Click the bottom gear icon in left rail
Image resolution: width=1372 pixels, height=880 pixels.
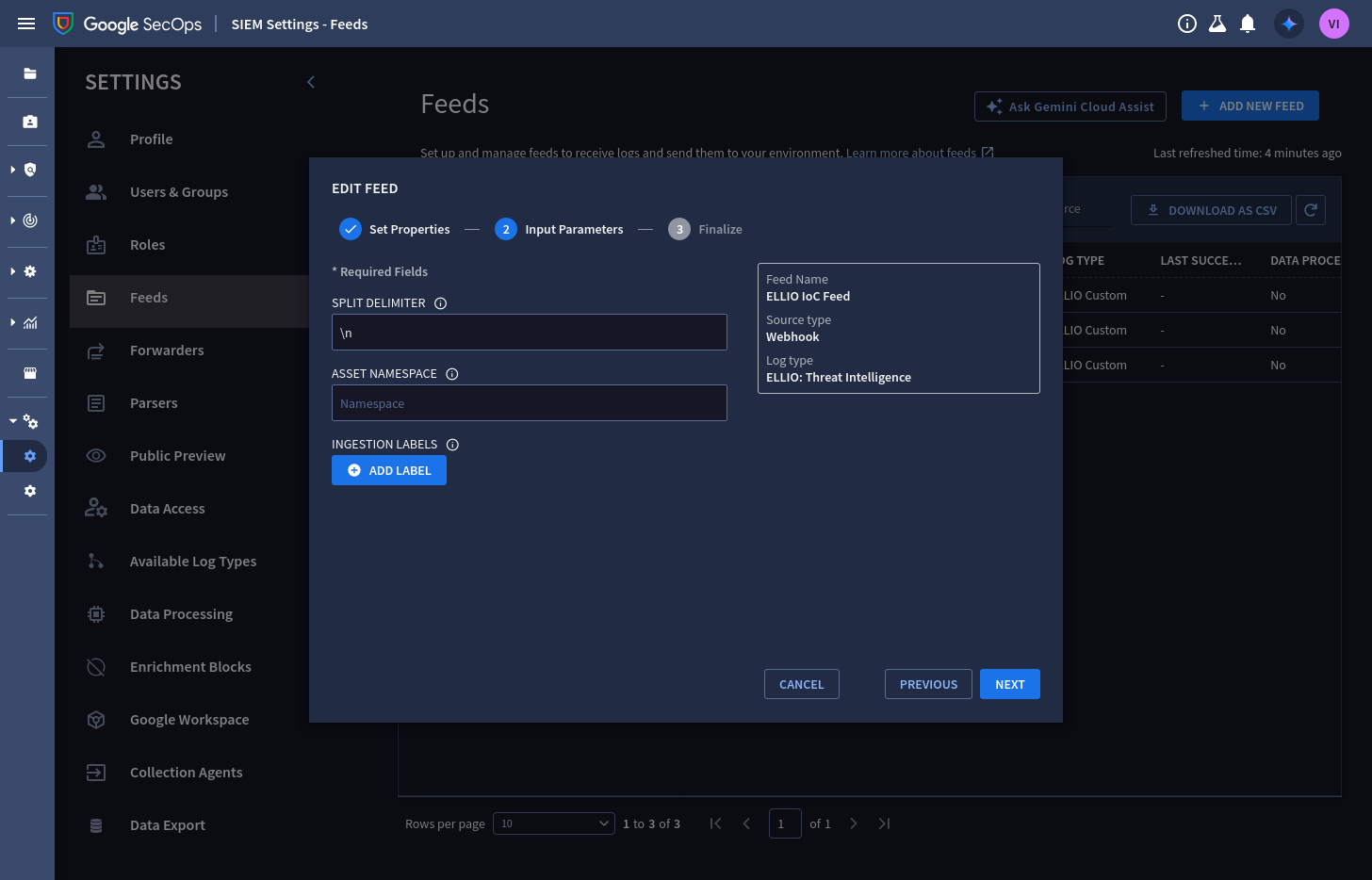click(x=30, y=491)
